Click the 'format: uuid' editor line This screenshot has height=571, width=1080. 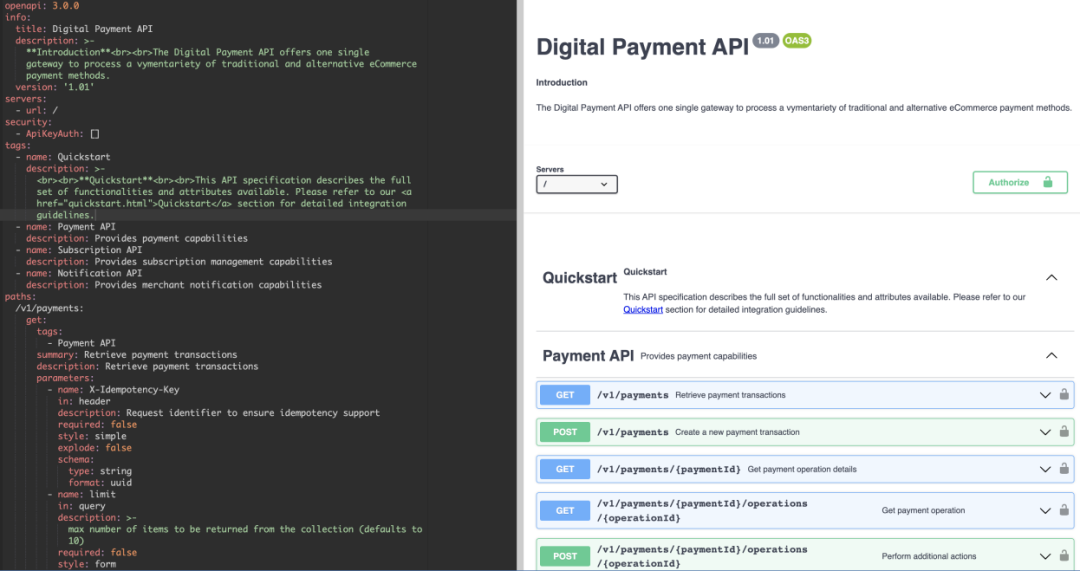pos(100,483)
